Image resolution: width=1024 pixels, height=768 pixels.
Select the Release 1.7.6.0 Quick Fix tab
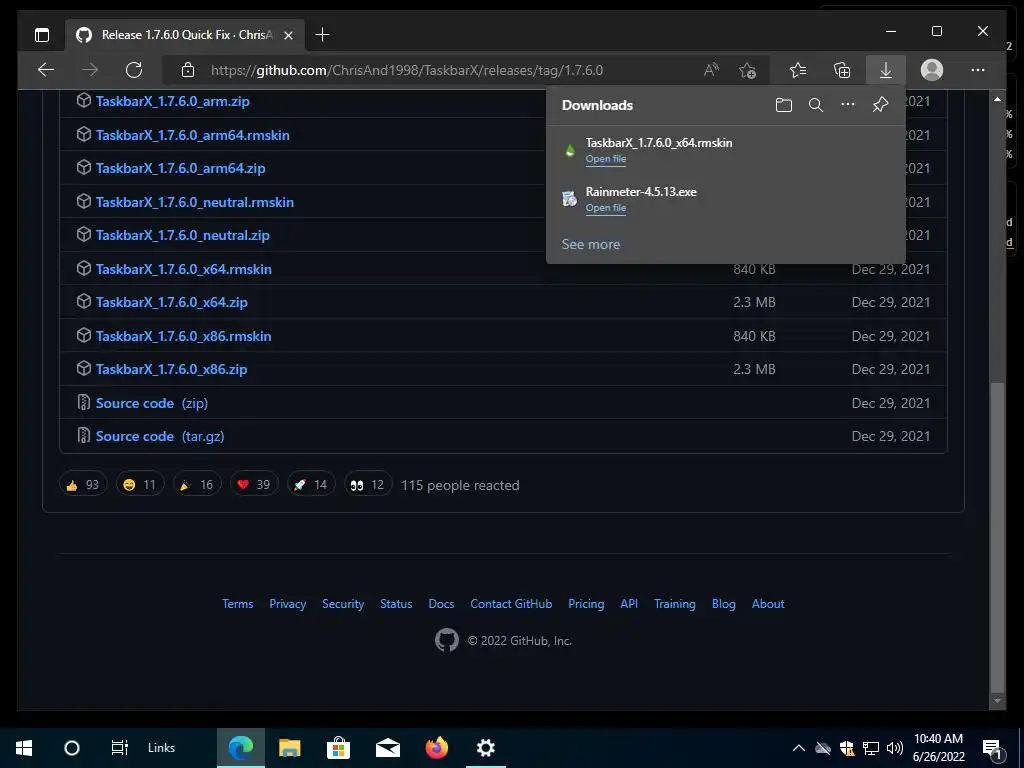[185, 35]
